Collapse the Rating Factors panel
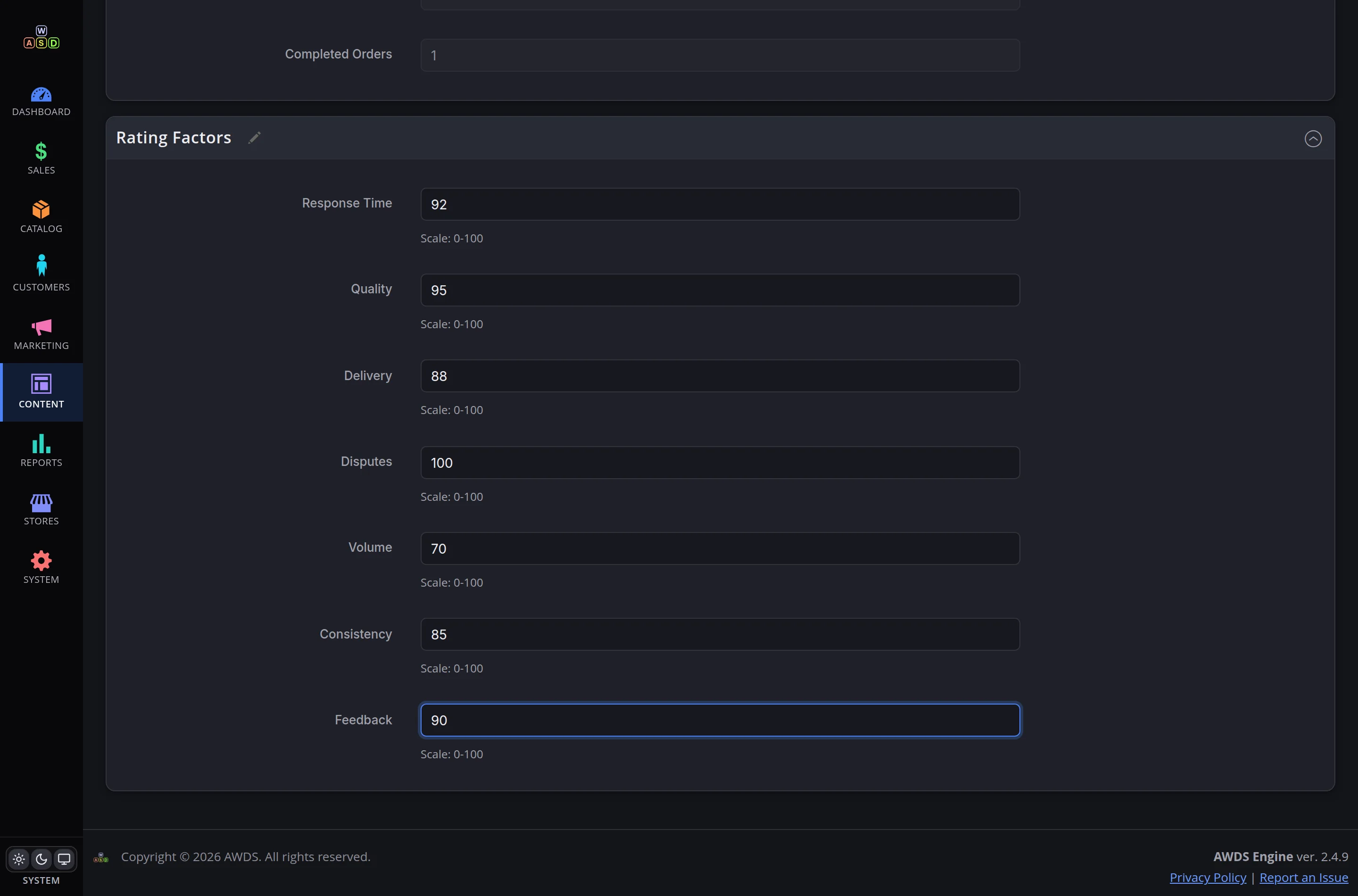Image resolution: width=1358 pixels, height=896 pixels. pos(1313,138)
